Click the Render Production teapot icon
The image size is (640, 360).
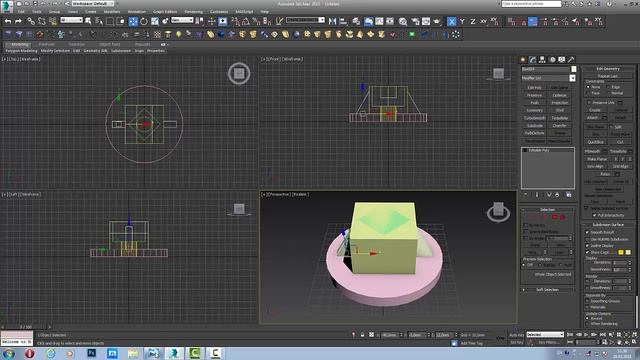(437, 21)
